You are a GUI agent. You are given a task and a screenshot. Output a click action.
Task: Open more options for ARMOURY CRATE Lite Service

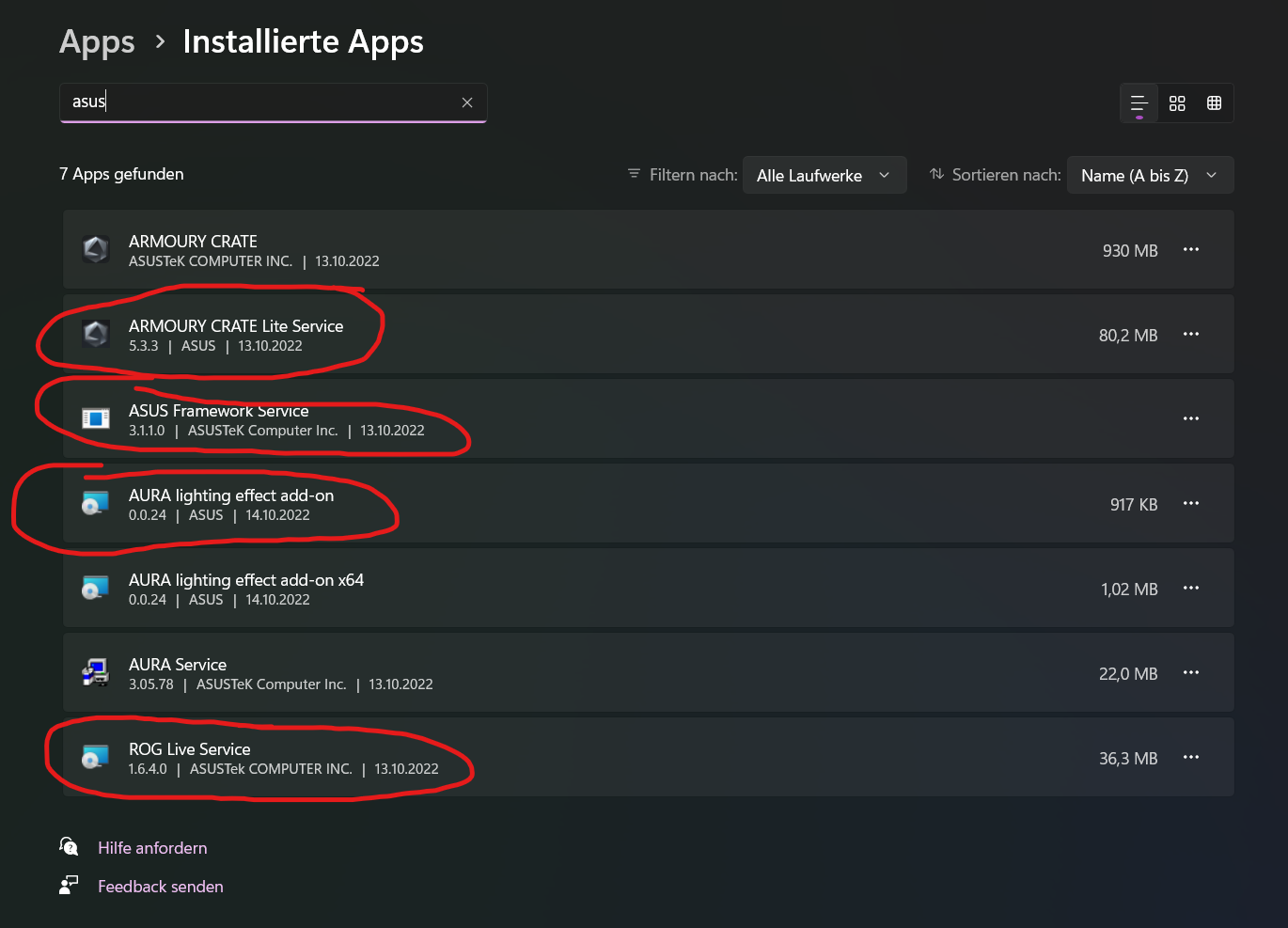pos(1191,335)
